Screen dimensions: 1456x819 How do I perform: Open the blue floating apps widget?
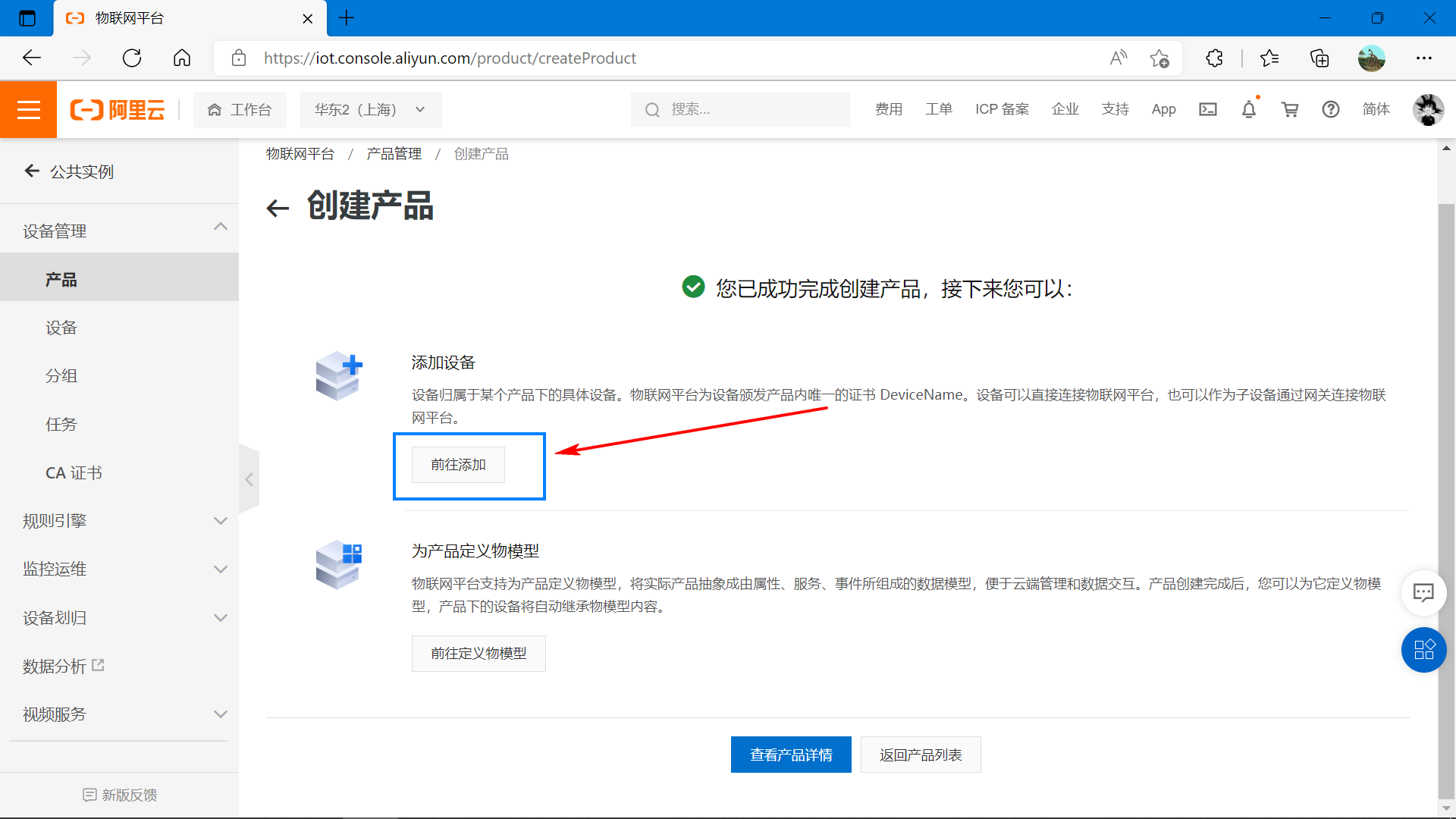click(1423, 650)
